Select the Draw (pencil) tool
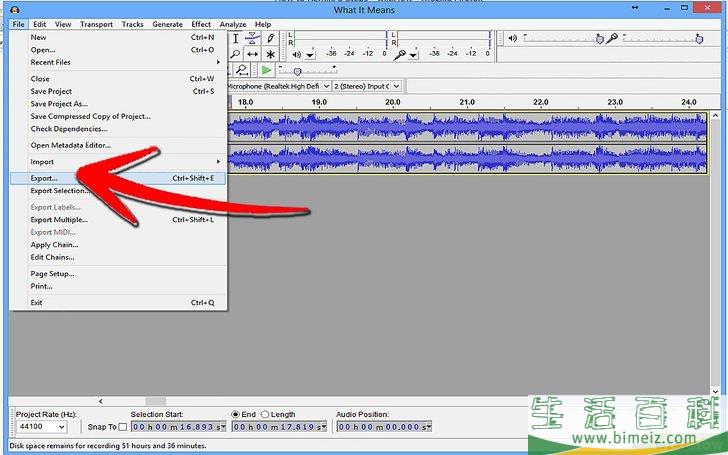The image size is (728, 455). click(x=270, y=39)
